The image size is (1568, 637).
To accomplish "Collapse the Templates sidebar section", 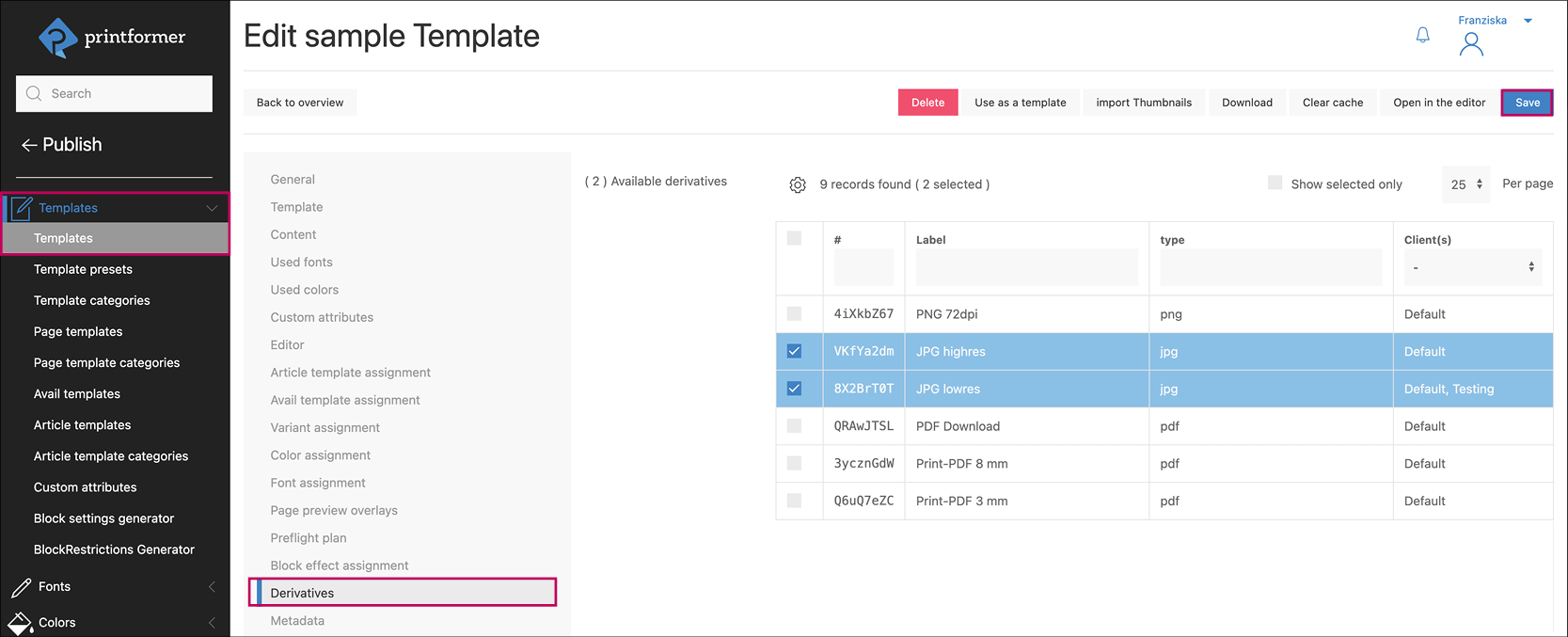I will click(x=212, y=207).
